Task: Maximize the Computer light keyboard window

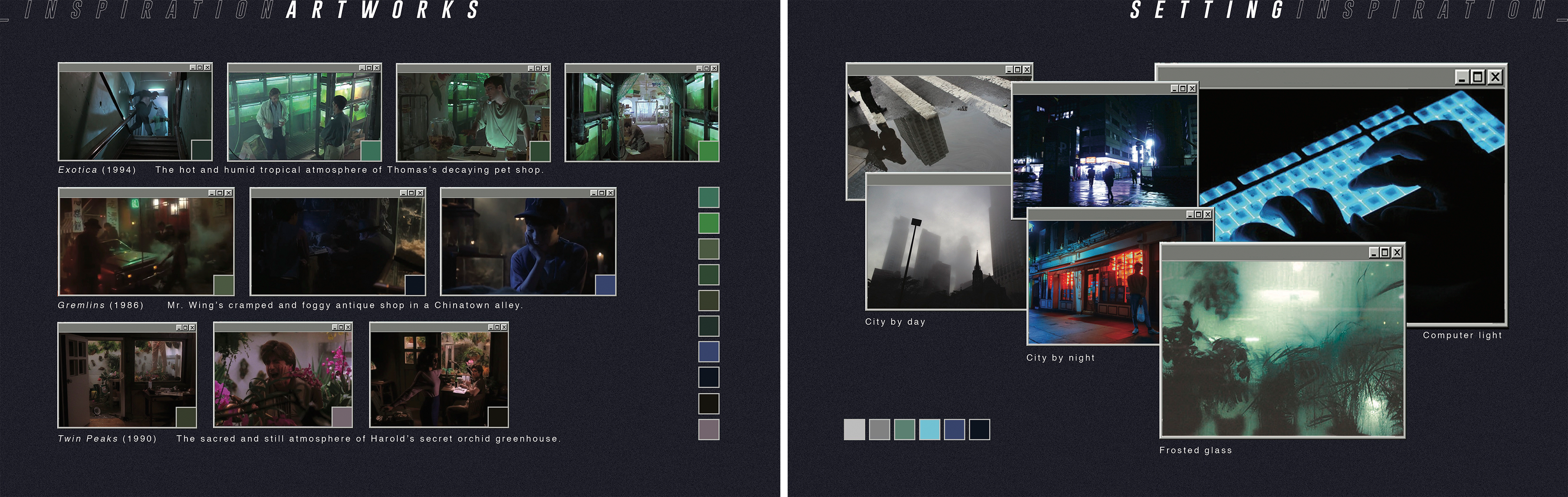Action: click(1478, 77)
